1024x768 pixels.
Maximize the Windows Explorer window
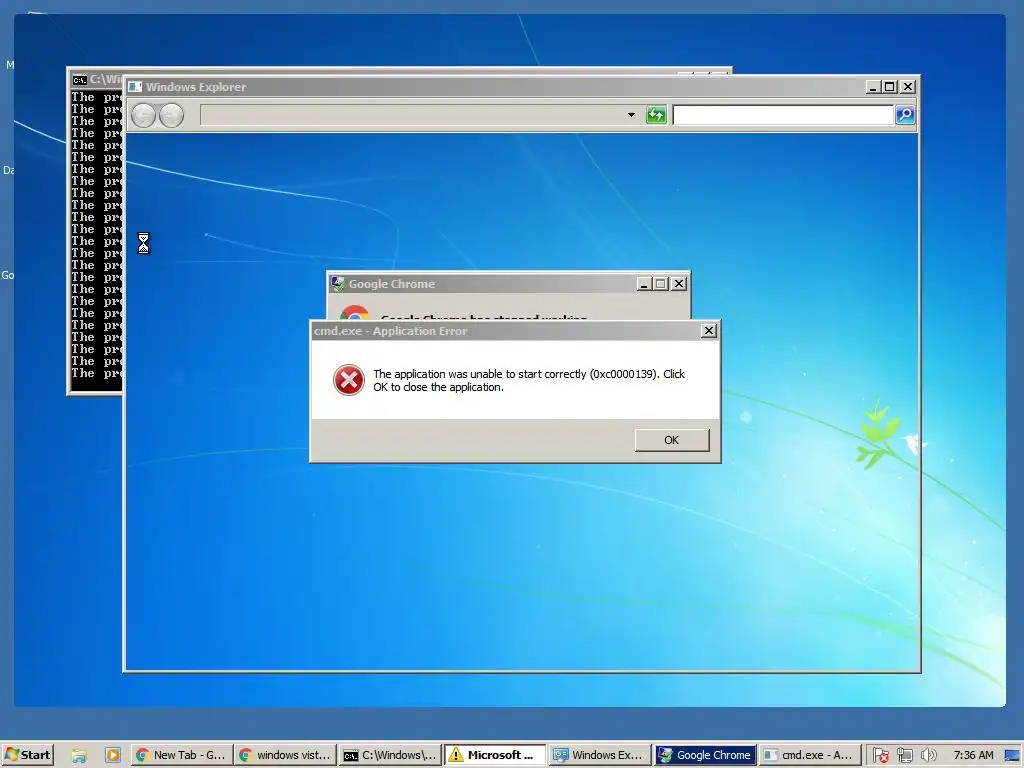click(889, 87)
